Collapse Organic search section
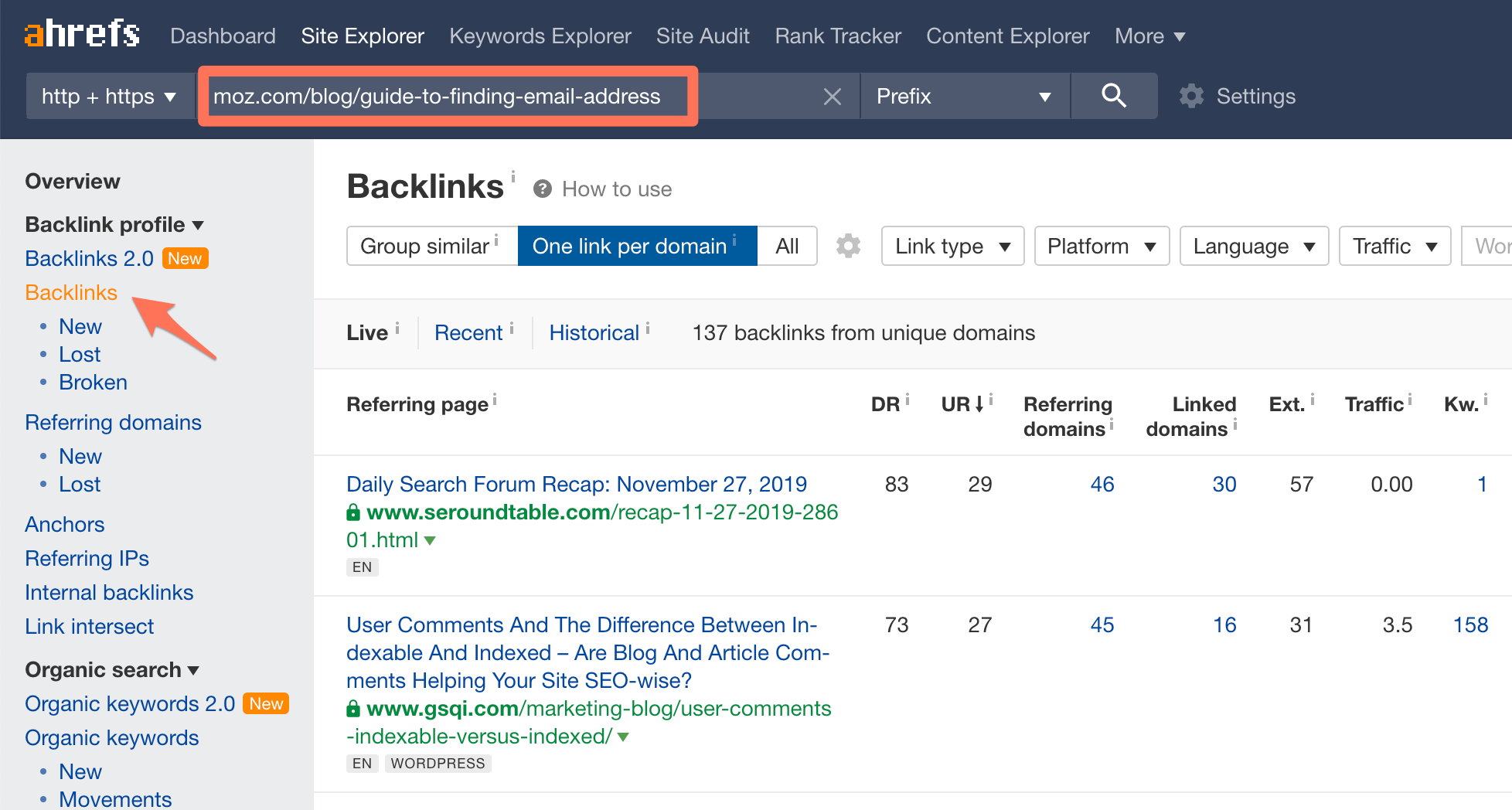The image size is (1512, 810). (112, 669)
